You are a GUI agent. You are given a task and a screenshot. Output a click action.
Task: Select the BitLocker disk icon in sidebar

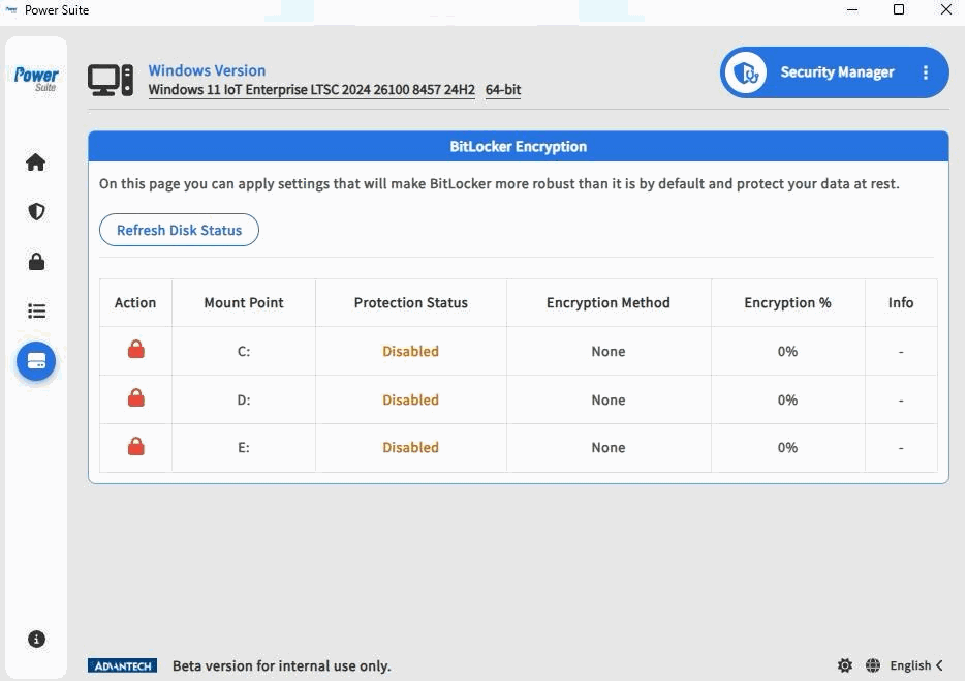click(36, 361)
